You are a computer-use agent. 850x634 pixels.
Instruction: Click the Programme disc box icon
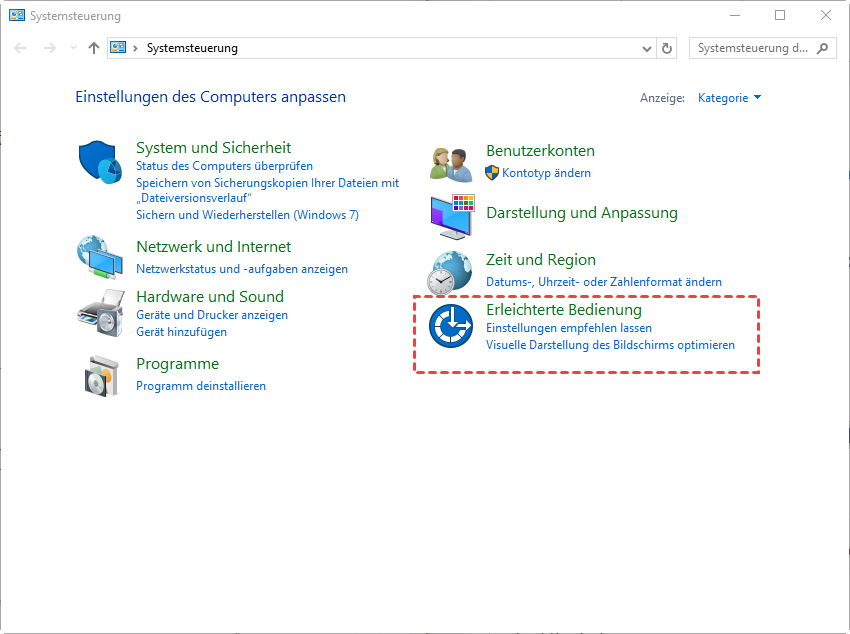pos(100,375)
